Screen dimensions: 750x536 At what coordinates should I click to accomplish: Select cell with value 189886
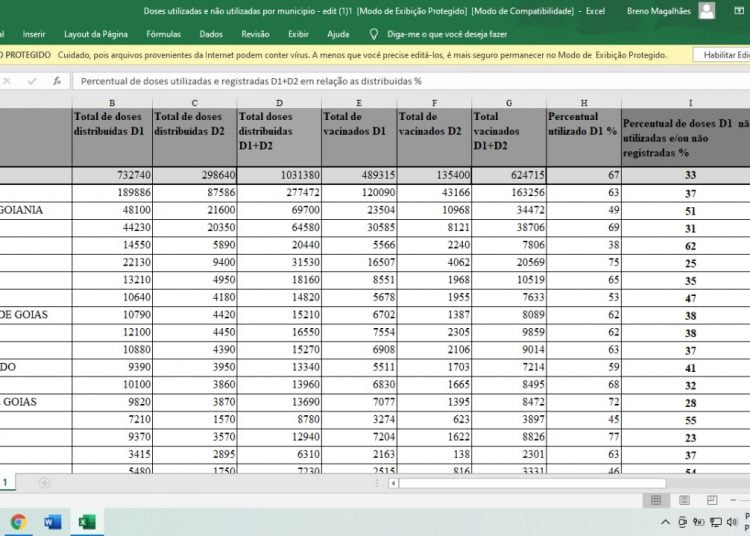tap(112, 193)
